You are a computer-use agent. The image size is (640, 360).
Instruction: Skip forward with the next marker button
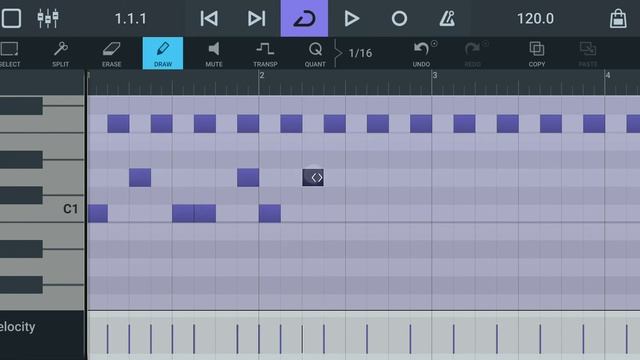256,18
